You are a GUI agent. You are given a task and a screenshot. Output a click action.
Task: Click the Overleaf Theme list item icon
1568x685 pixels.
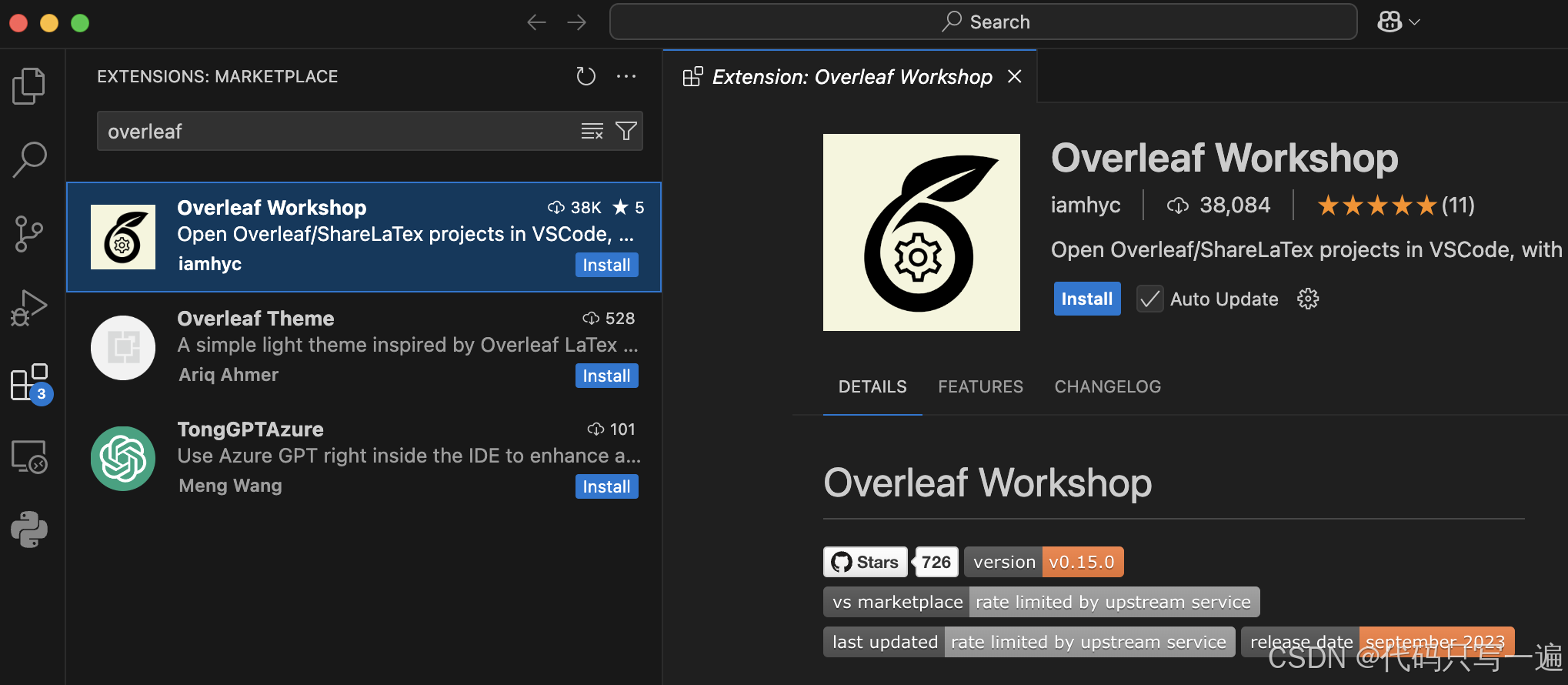click(123, 348)
